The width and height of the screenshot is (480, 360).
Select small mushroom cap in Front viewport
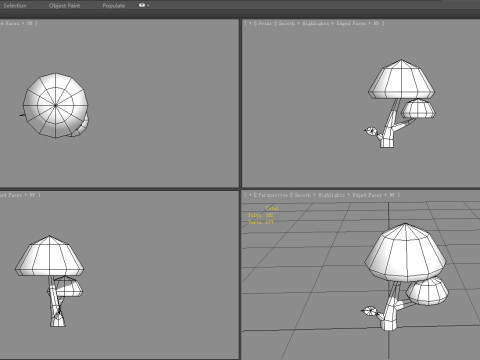point(418,109)
